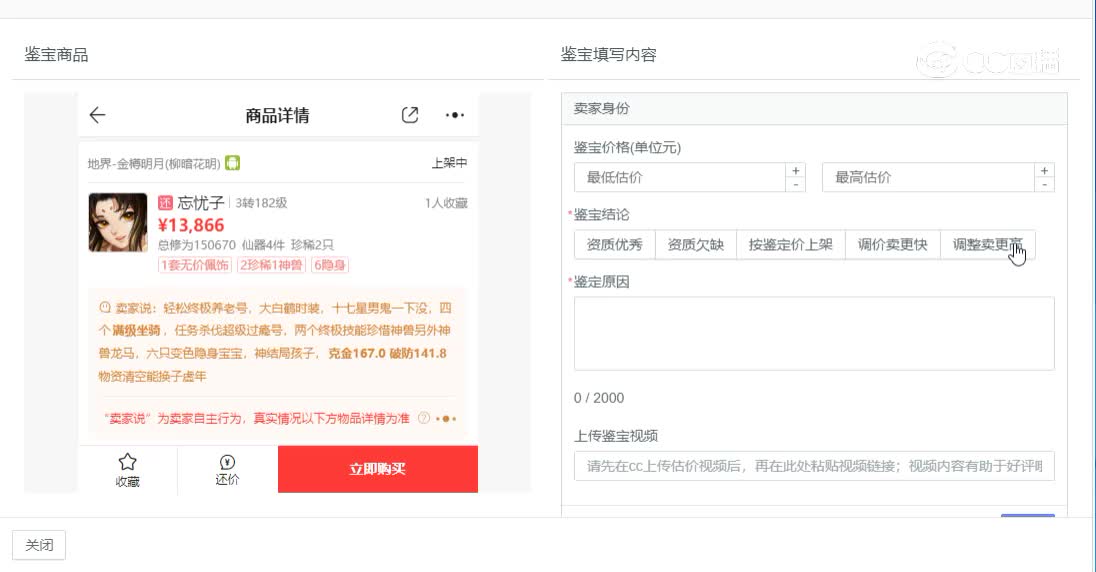
Task: Click the server name 地界-金樽明月(柳暗花明)
Action: click(154, 164)
